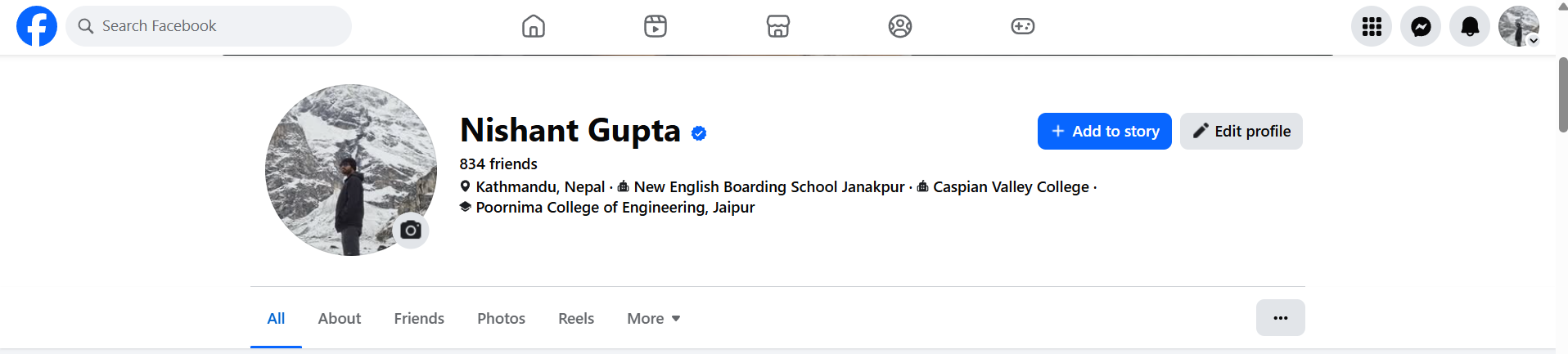
Task: Select the Photos tab
Action: (x=502, y=319)
